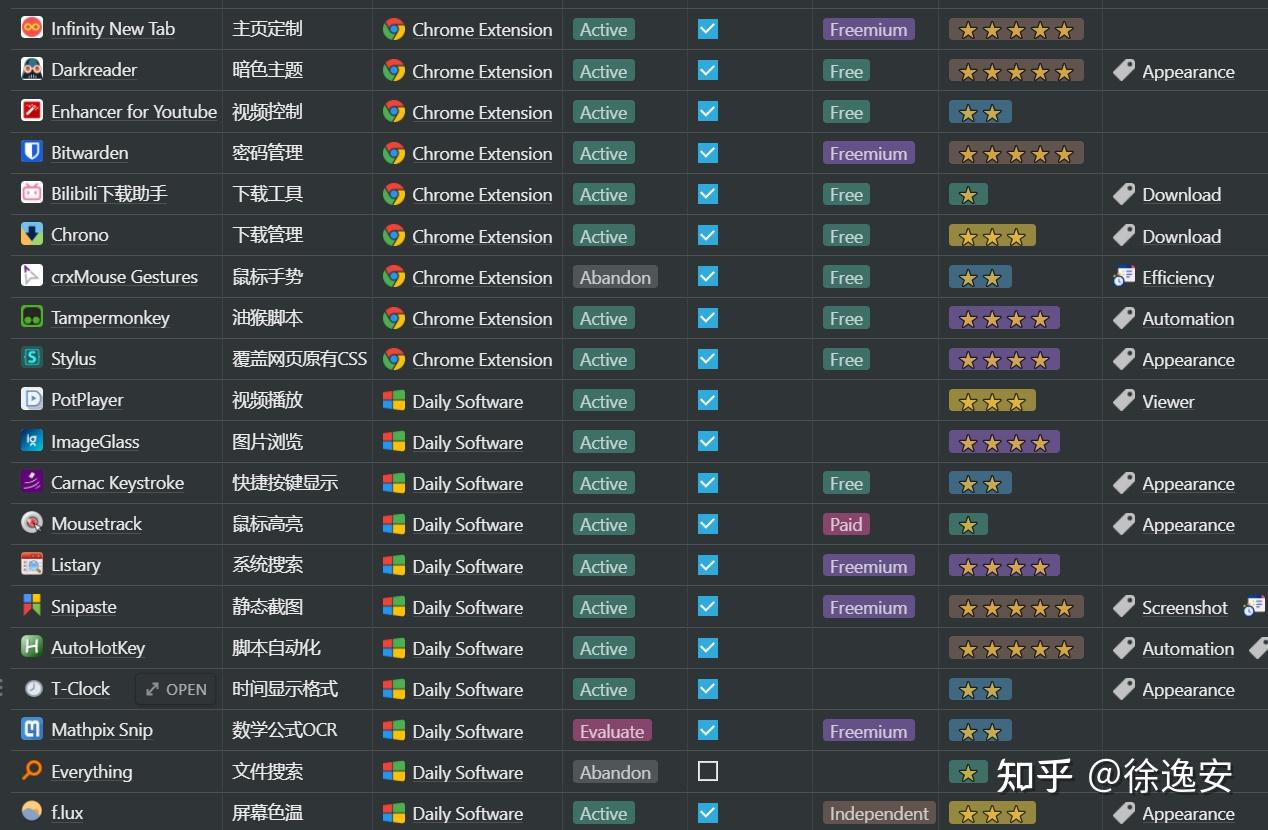Image resolution: width=1268 pixels, height=830 pixels.
Task: Open the T-Clock page with OPEN button
Action: tap(176, 689)
